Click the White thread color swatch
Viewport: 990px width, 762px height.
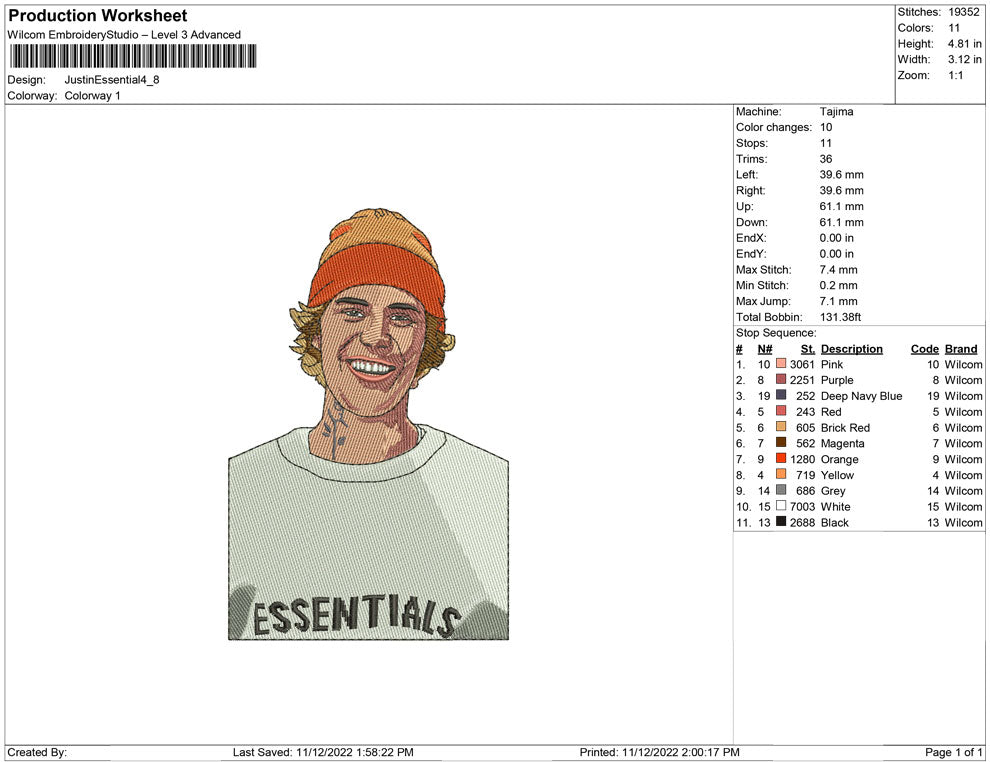pos(781,506)
